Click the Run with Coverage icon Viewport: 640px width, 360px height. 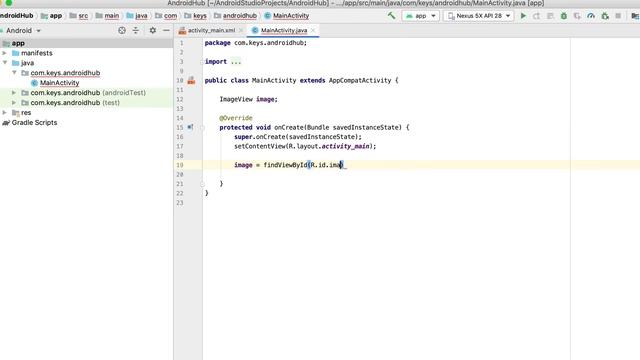[x=577, y=16]
